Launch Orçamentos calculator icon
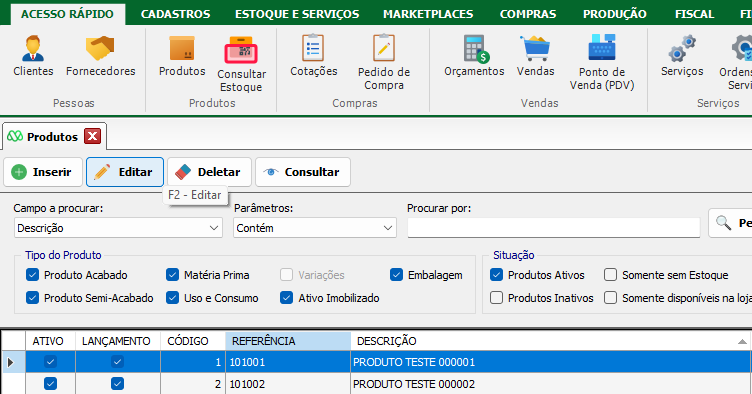The height and width of the screenshot is (394, 752). click(x=475, y=49)
